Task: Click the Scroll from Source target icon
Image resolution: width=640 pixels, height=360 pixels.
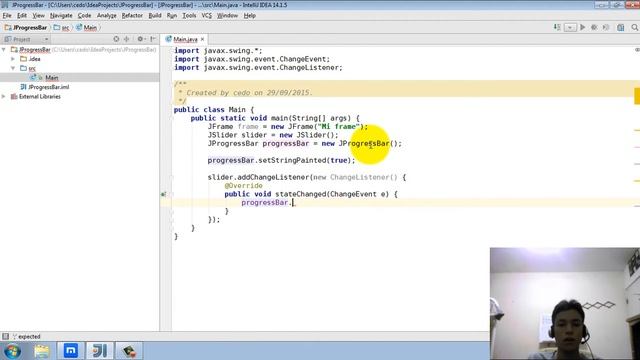Action: click(x=116, y=39)
